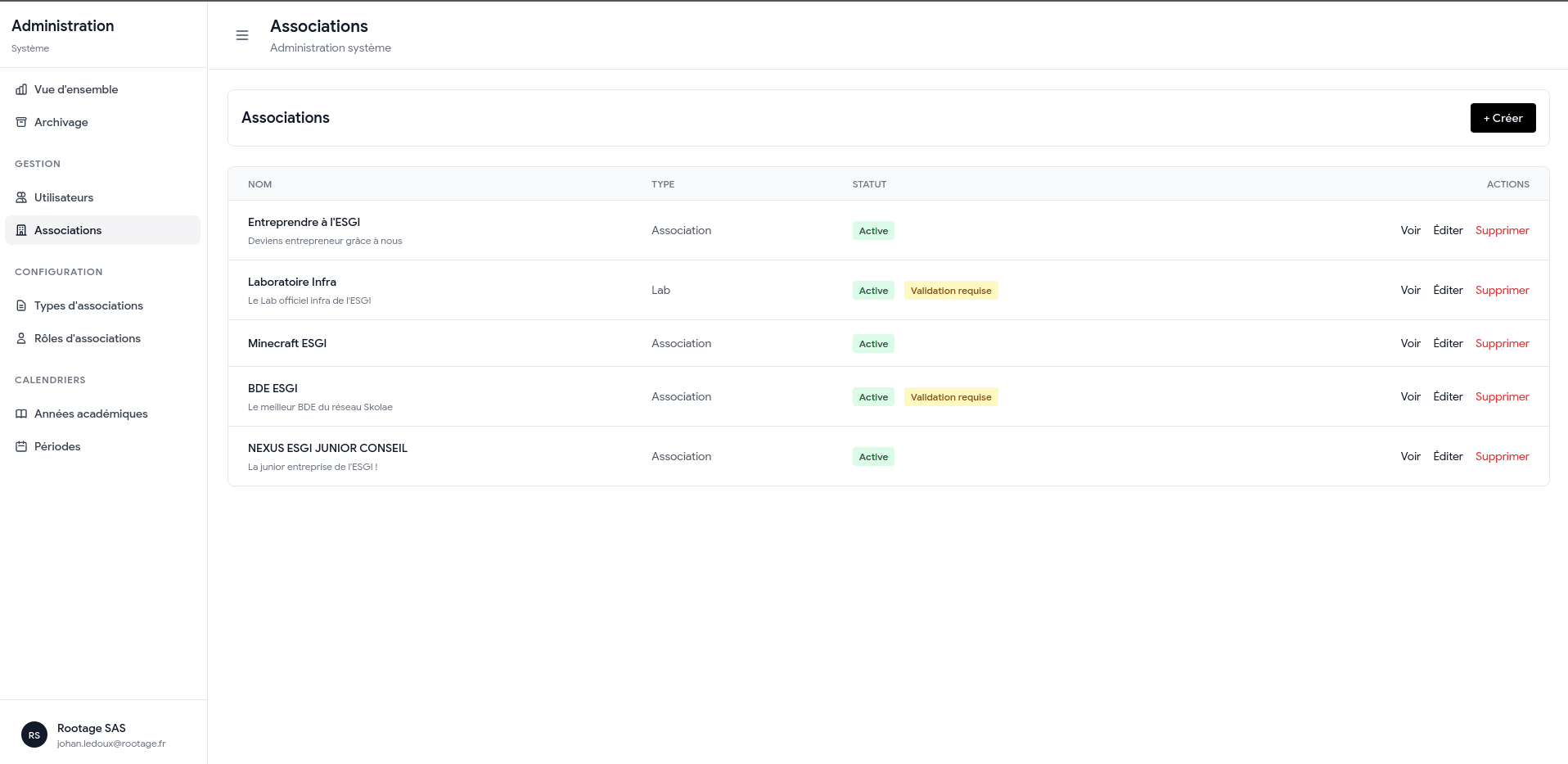
Task: Click the Types d'associations document icon
Action: click(21, 305)
